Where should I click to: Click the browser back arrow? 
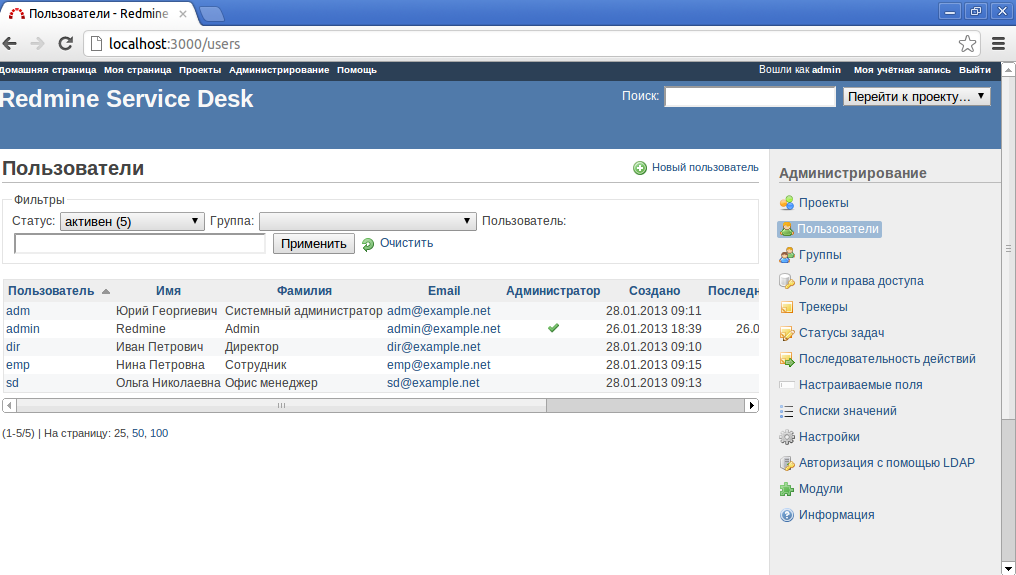[10, 43]
